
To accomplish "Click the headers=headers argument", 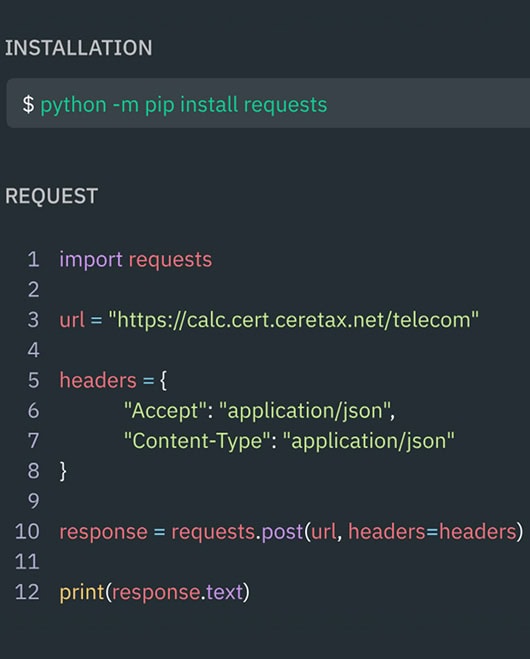I will point(432,532).
